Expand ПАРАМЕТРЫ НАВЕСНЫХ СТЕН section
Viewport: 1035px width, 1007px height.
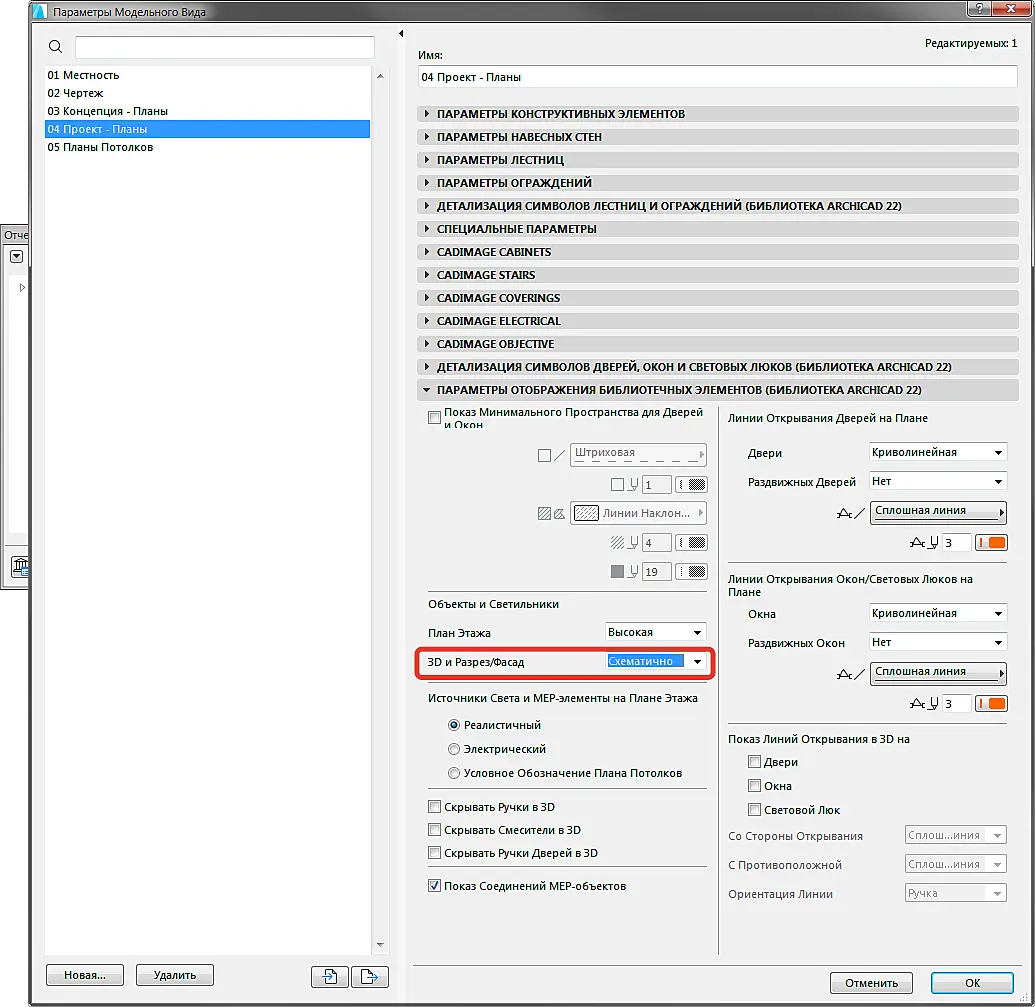(718, 137)
